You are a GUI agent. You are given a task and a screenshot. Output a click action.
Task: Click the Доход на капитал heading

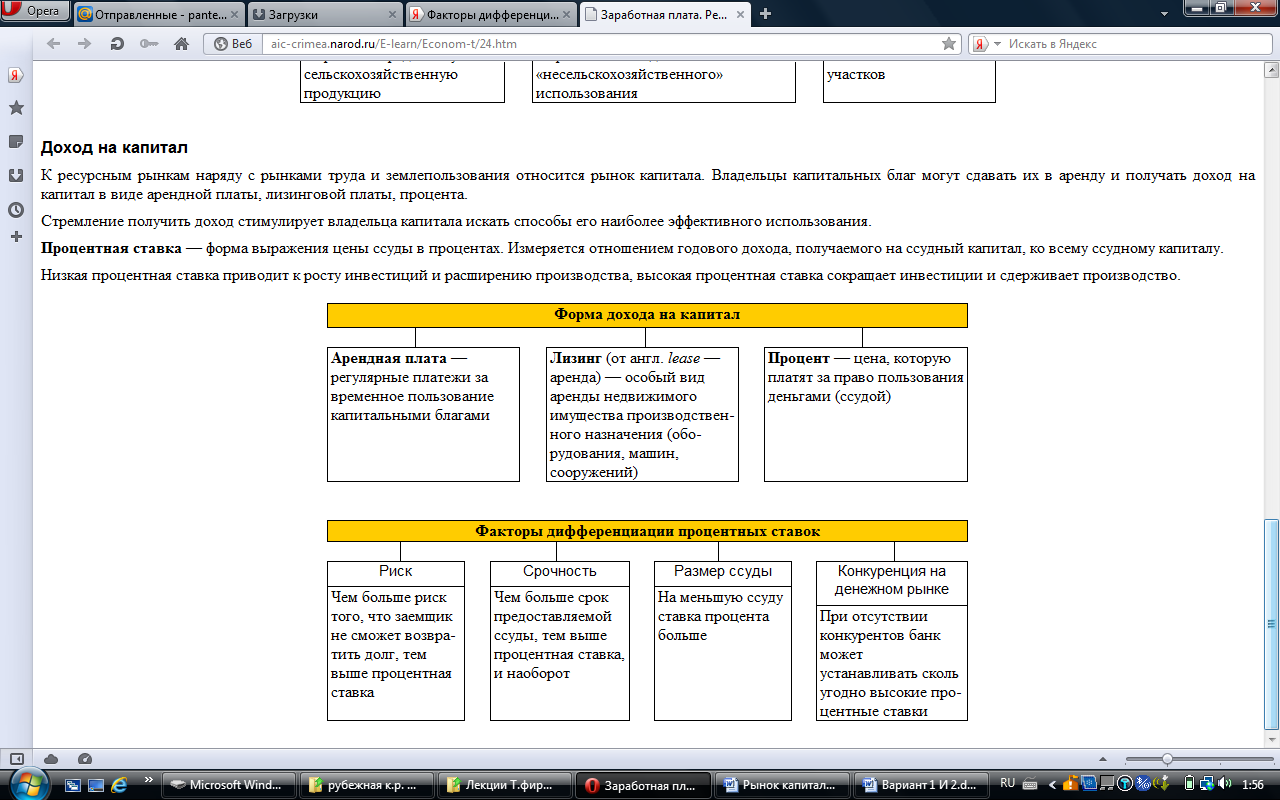114,148
